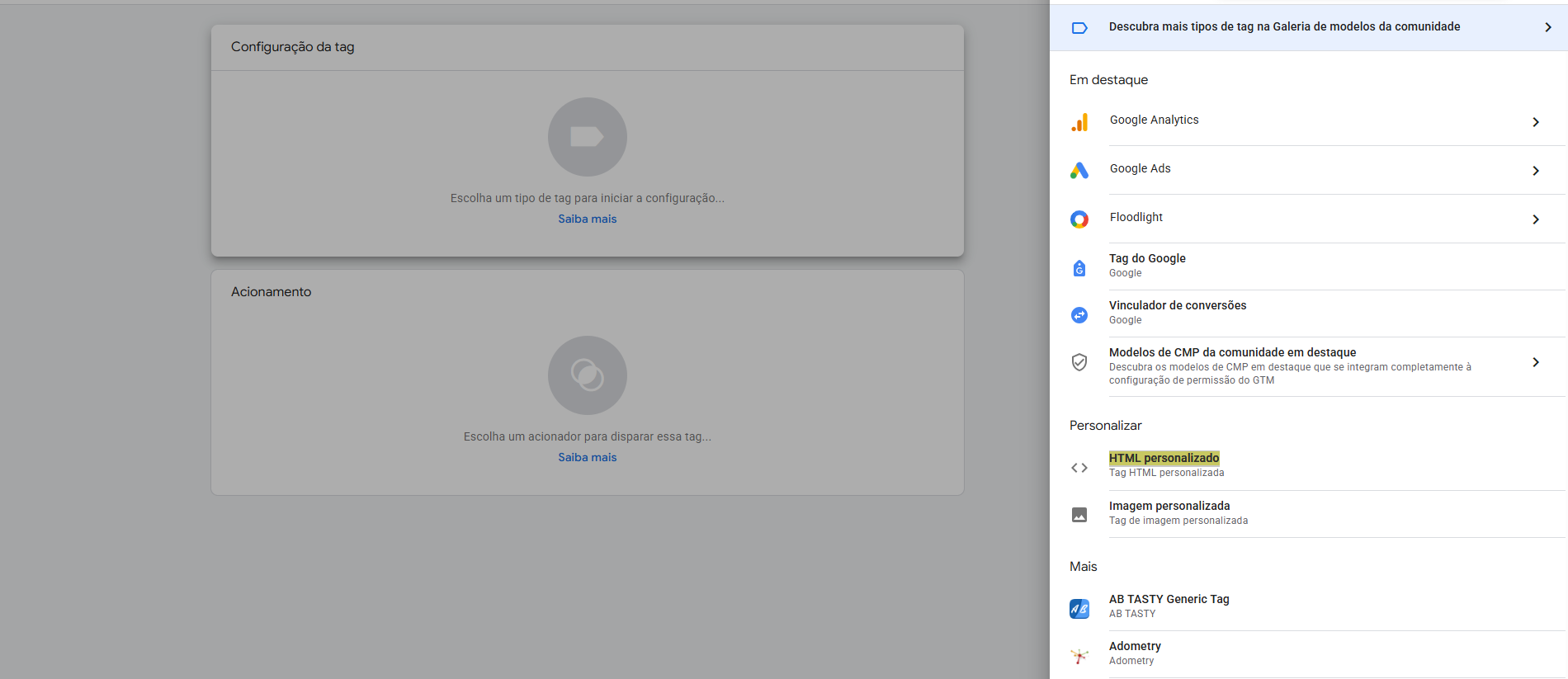The width and height of the screenshot is (1568, 679).
Task: Click the Vinculador de conversões icon
Action: pyautogui.click(x=1079, y=315)
